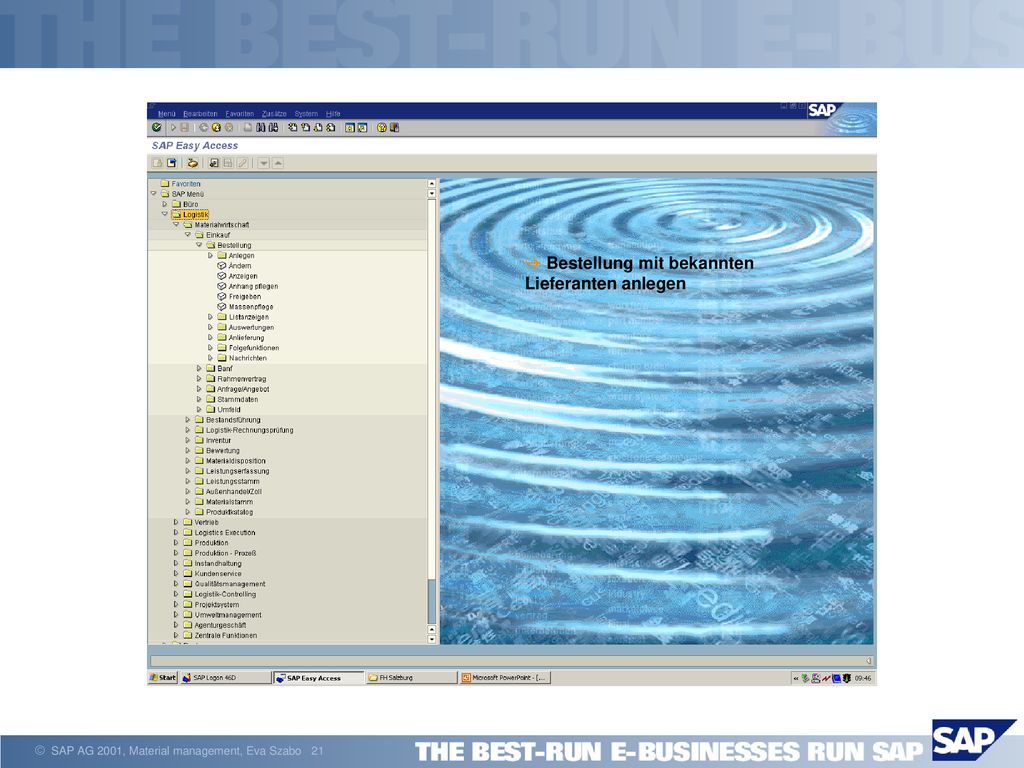
Task: Expand hidden system tray icons chevron
Action: (795, 679)
